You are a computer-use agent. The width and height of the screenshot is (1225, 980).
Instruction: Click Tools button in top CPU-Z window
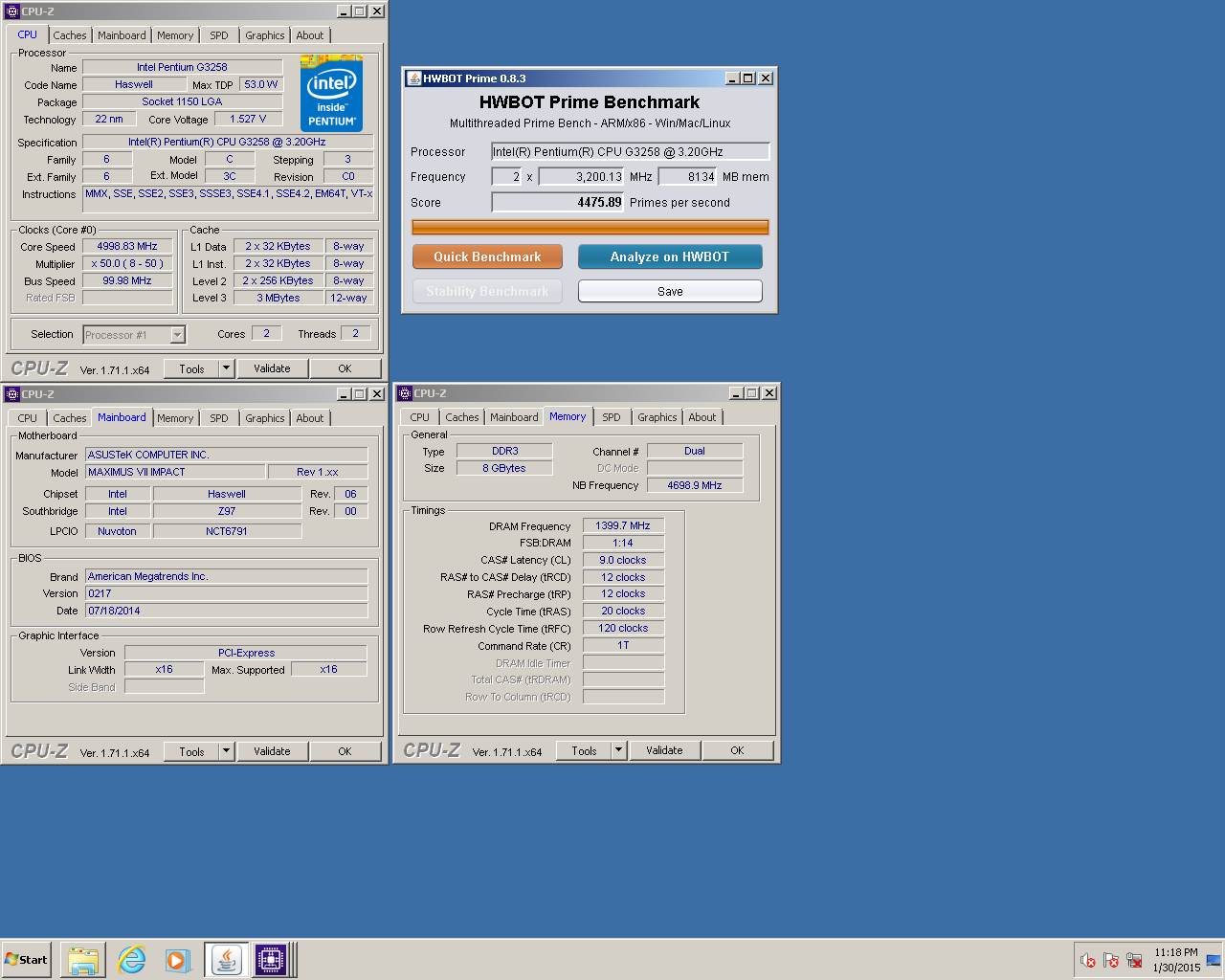coord(191,368)
